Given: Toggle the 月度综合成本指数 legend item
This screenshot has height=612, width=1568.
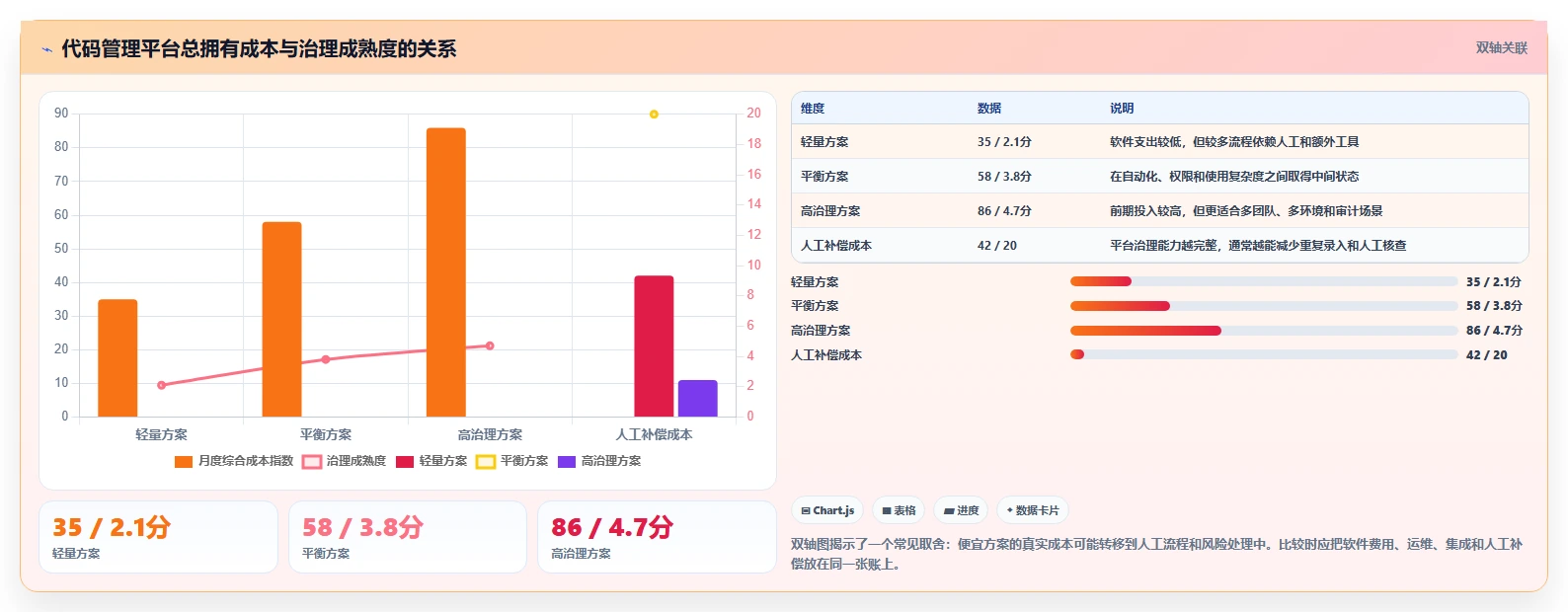Looking at the screenshot, I should point(234,461).
